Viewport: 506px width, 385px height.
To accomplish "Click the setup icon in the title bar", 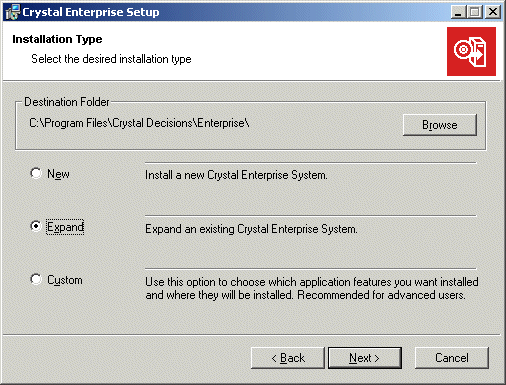I will [13, 12].
